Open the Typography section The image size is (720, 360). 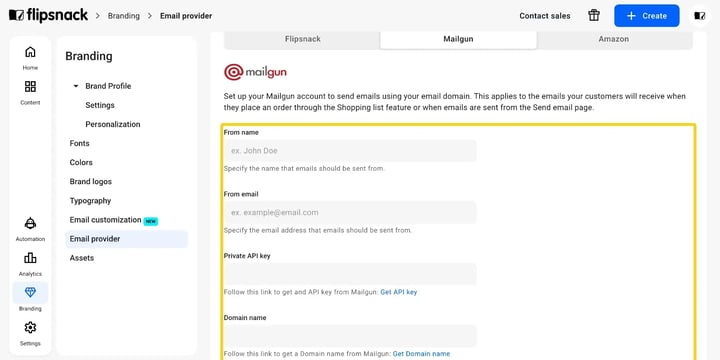[90, 201]
